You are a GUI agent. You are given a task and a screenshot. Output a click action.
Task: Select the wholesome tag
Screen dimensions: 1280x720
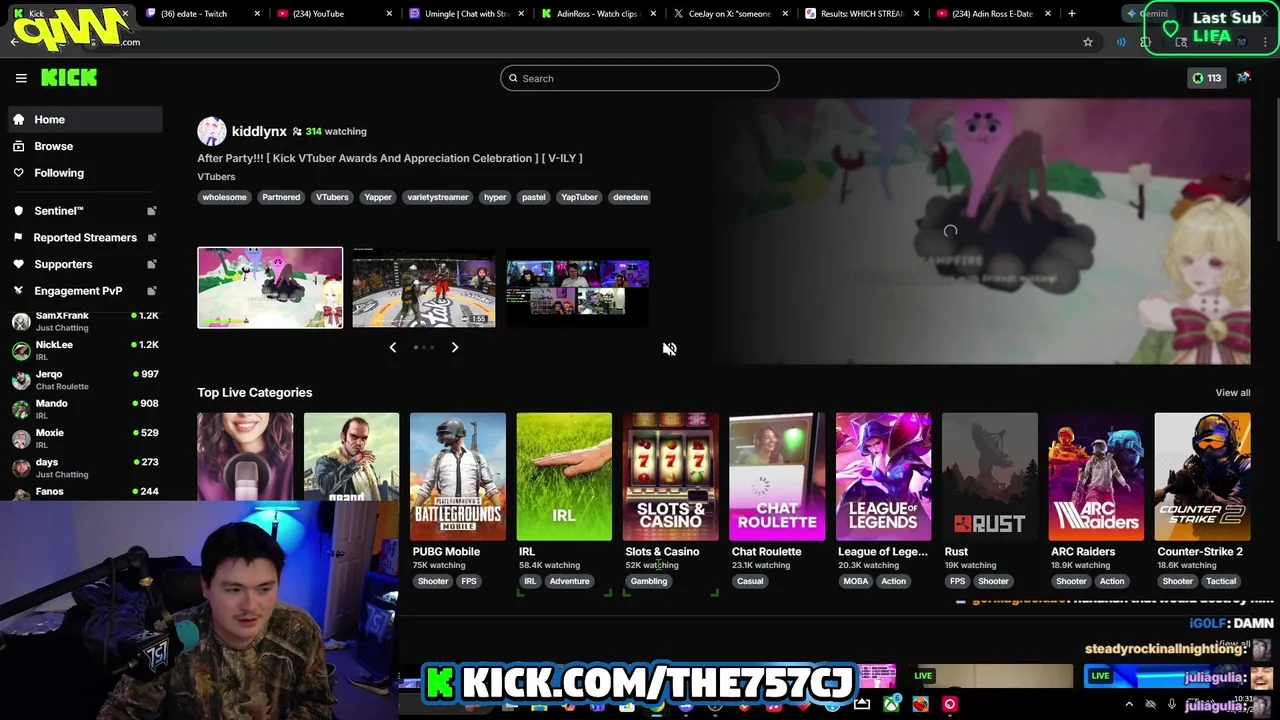(224, 197)
